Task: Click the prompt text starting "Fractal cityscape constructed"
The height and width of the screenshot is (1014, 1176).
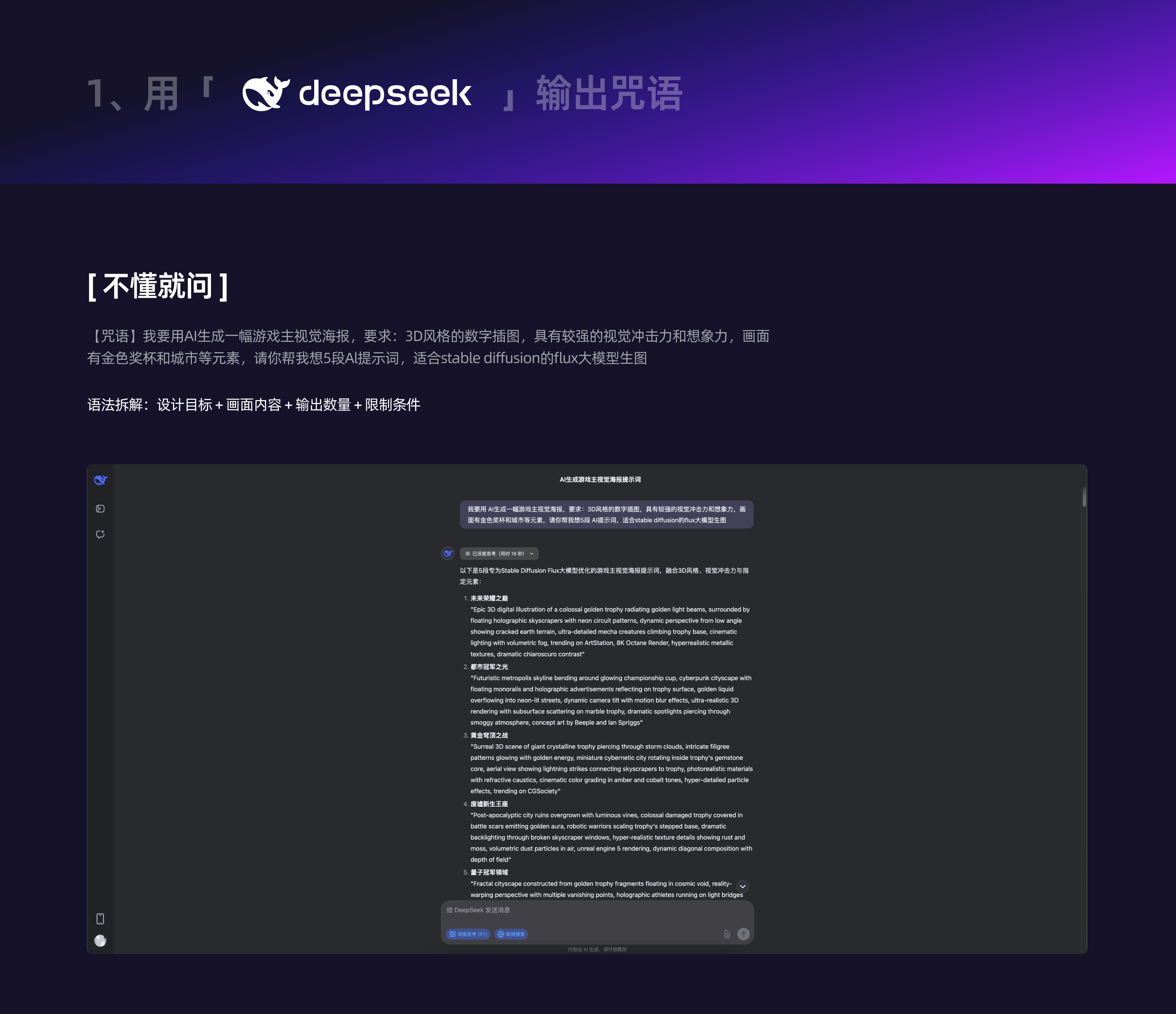Action: click(607, 889)
